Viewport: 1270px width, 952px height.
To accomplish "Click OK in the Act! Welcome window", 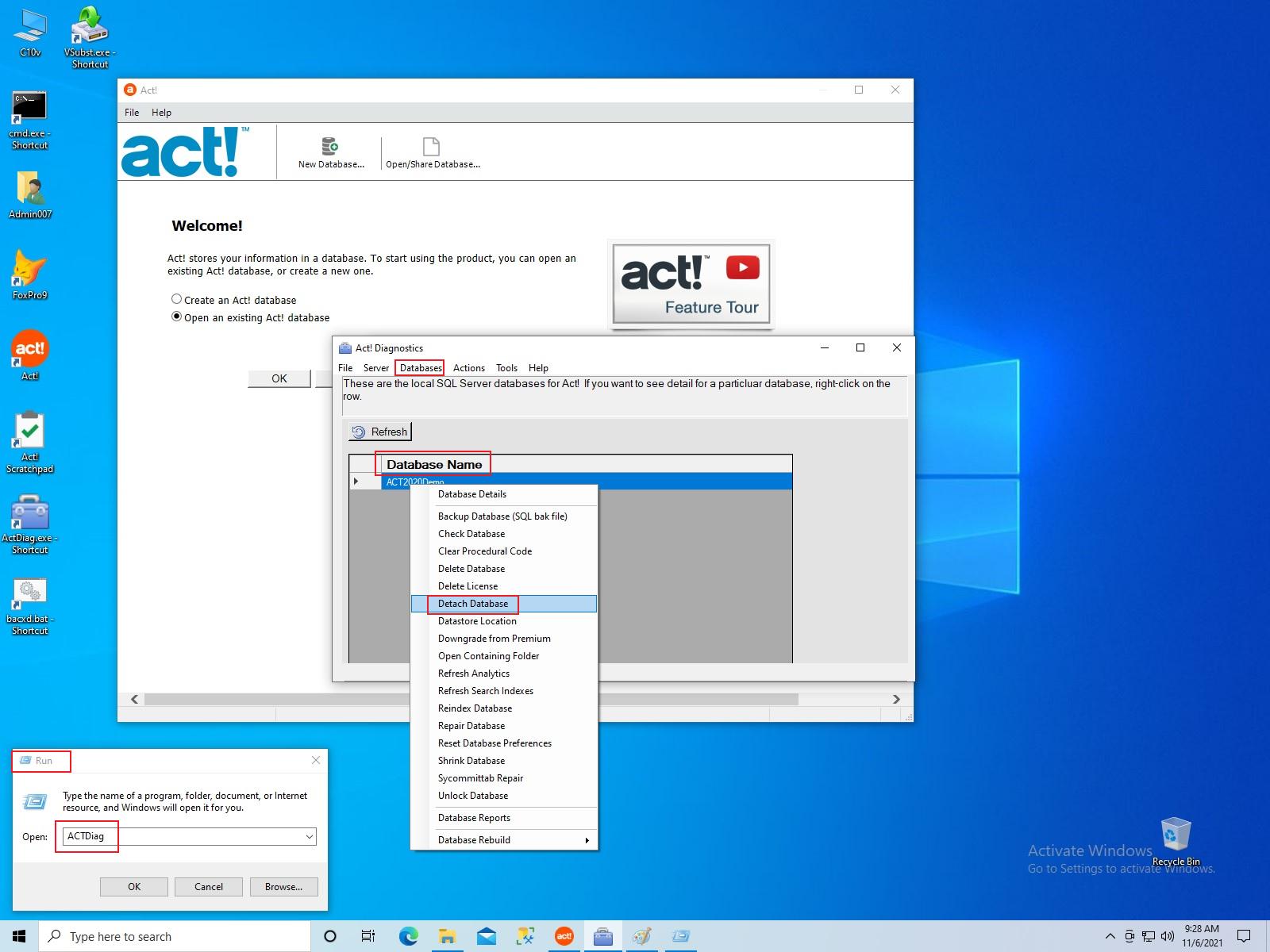I will coord(279,378).
